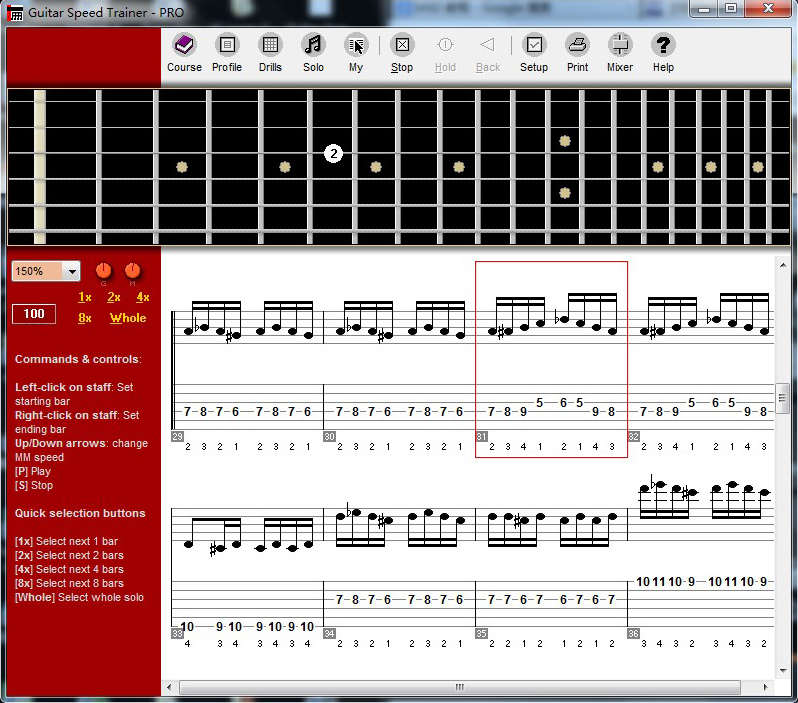Screen dimensions: 798x703
Task: Open the My toolbar icon
Action: tap(356, 53)
